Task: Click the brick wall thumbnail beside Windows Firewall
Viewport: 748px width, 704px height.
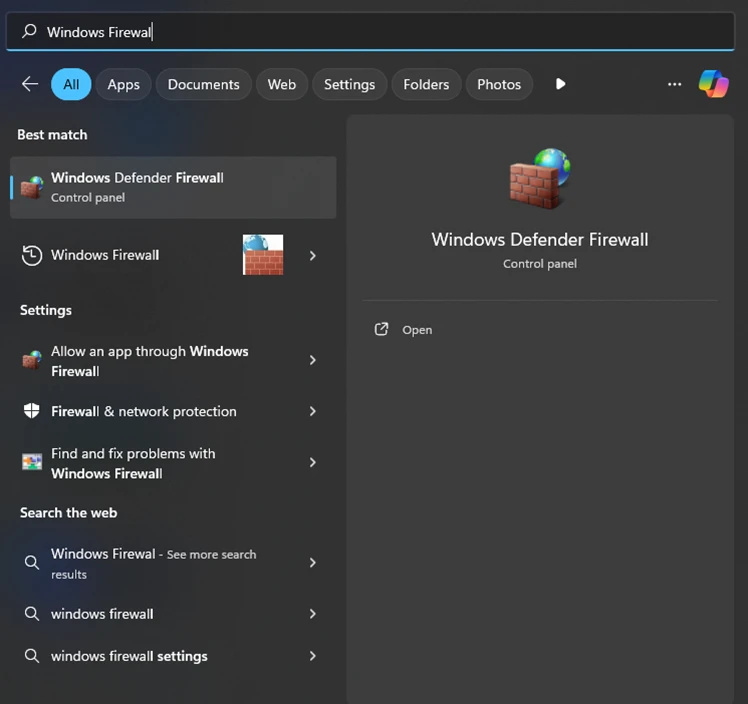Action: 263,255
